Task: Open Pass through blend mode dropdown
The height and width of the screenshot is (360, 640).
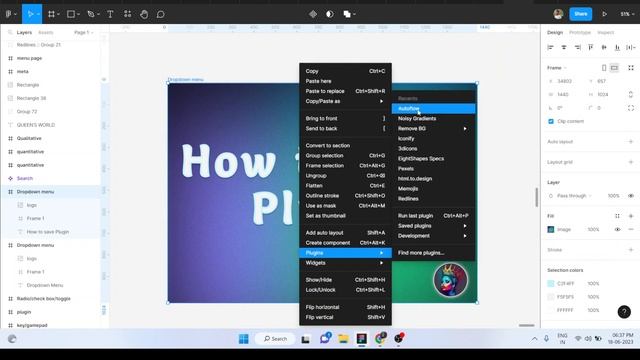Action: click(574, 196)
